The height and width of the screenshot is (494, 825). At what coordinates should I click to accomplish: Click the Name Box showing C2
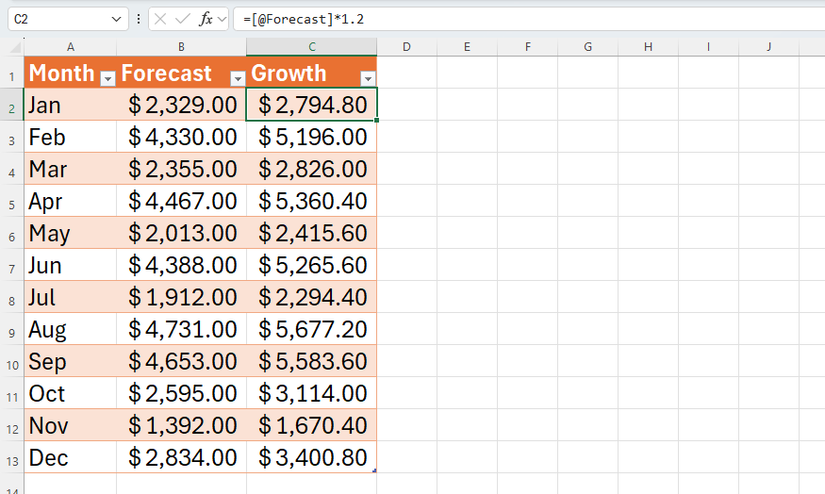[x=68, y=19]
